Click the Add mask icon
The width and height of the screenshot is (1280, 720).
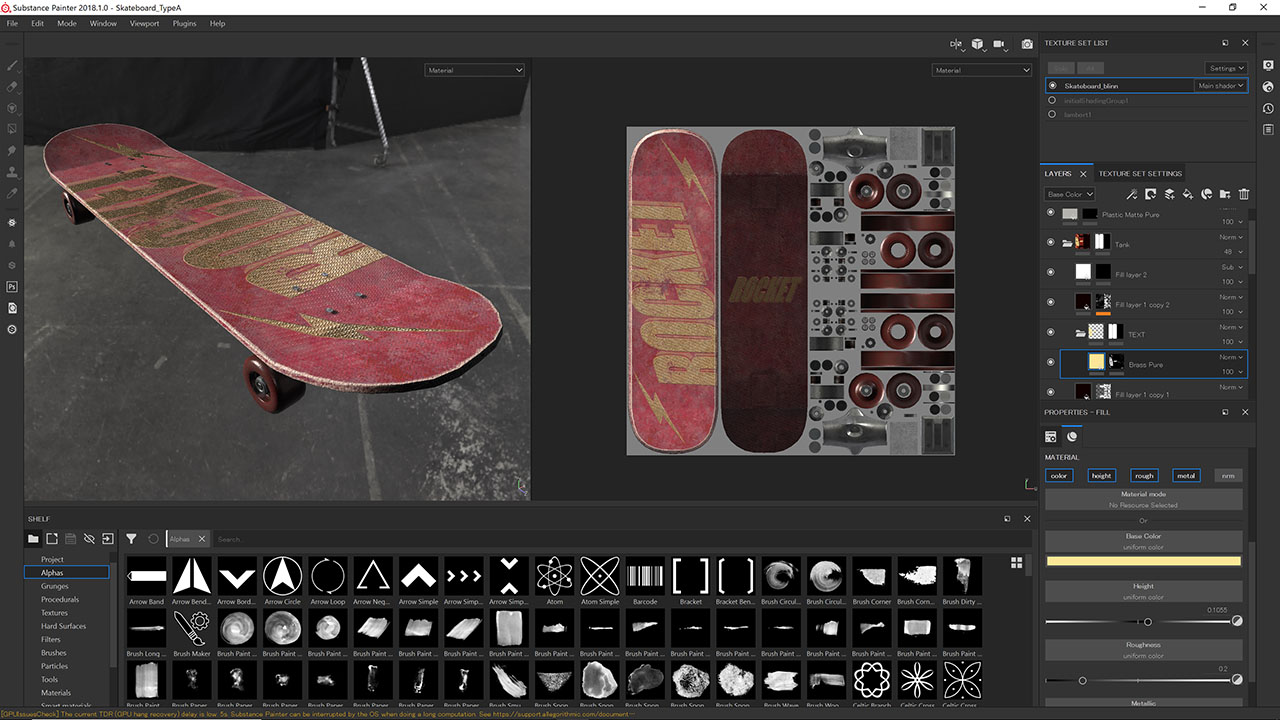coord(1150,194)
